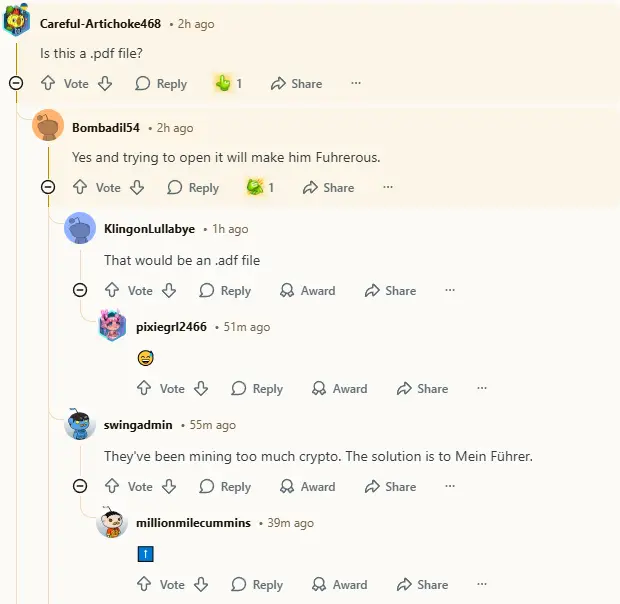This screenshot has height=604, width=620.
Task: Click pixiegrl2466's avatar thumbnail
Action: click(x=112, y=326)
